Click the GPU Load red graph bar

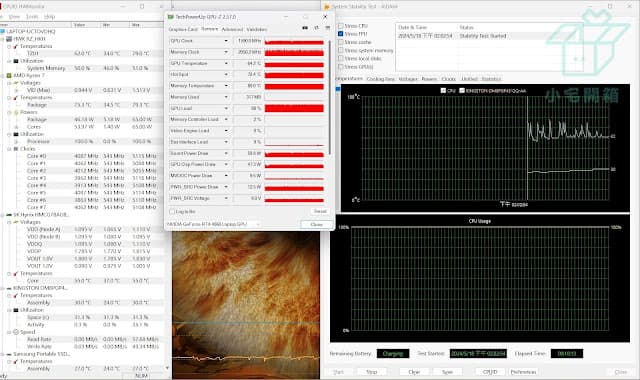(294, 109)
